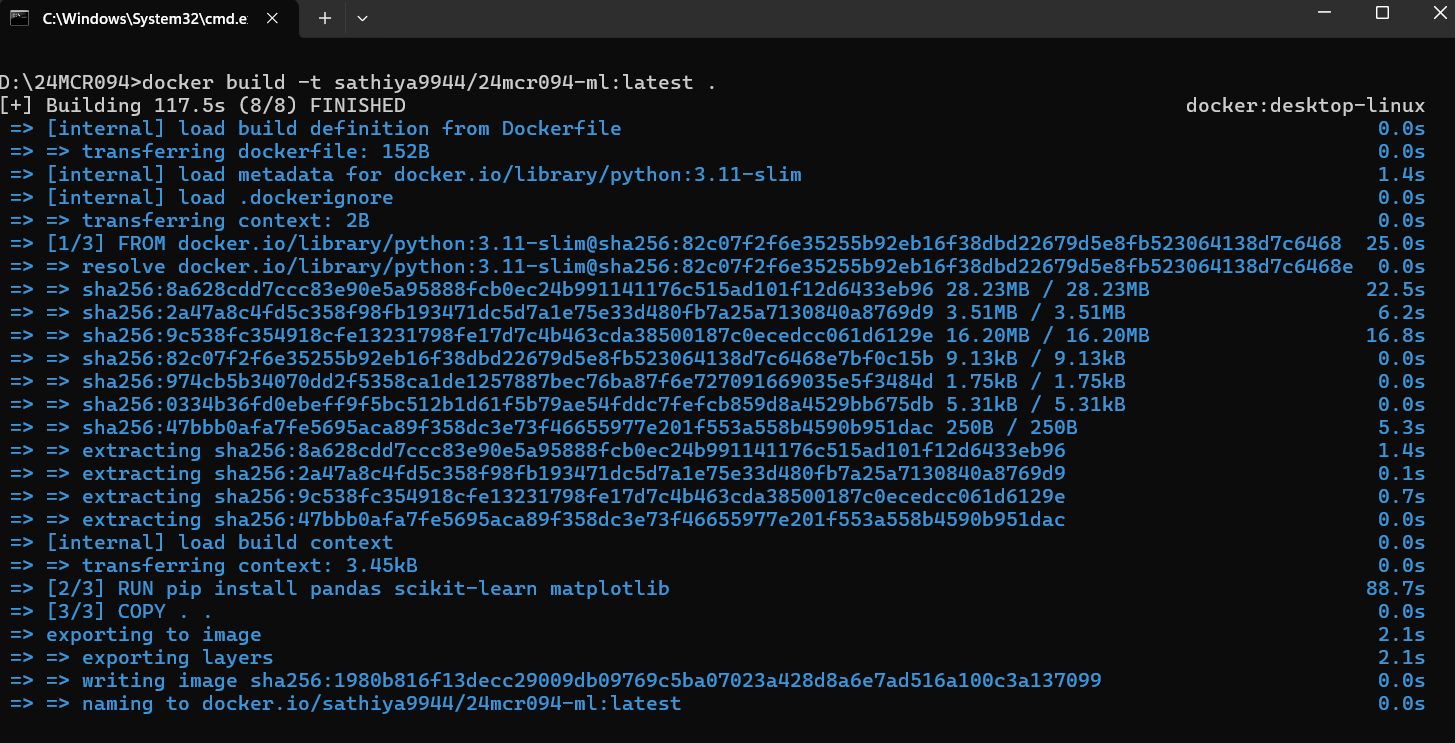Click the docker build command line
The image size is (1455, 743).
tap(358, 82)
